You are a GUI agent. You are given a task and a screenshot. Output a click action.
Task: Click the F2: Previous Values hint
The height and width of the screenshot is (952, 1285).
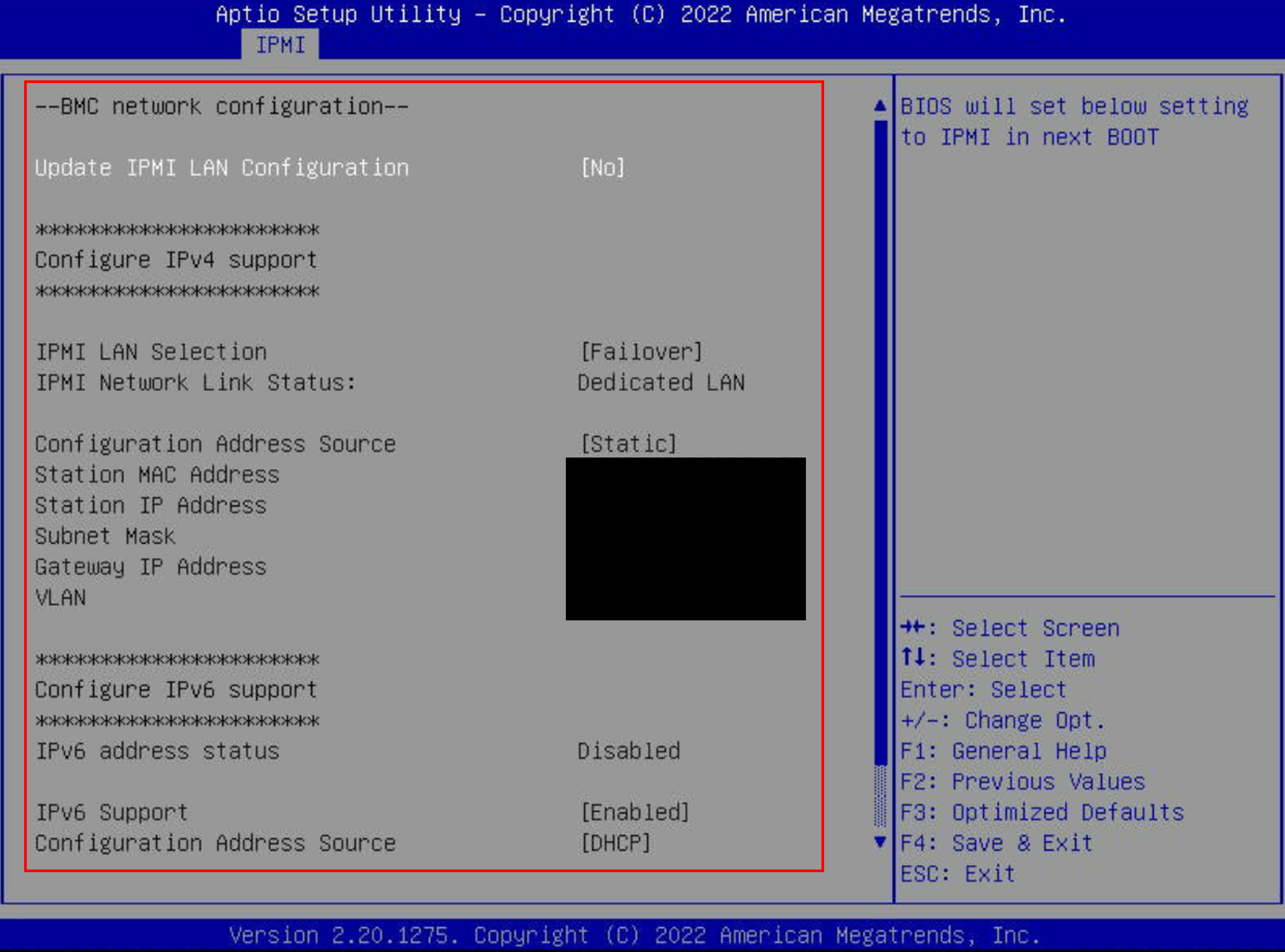click(x=1023, y=782)
